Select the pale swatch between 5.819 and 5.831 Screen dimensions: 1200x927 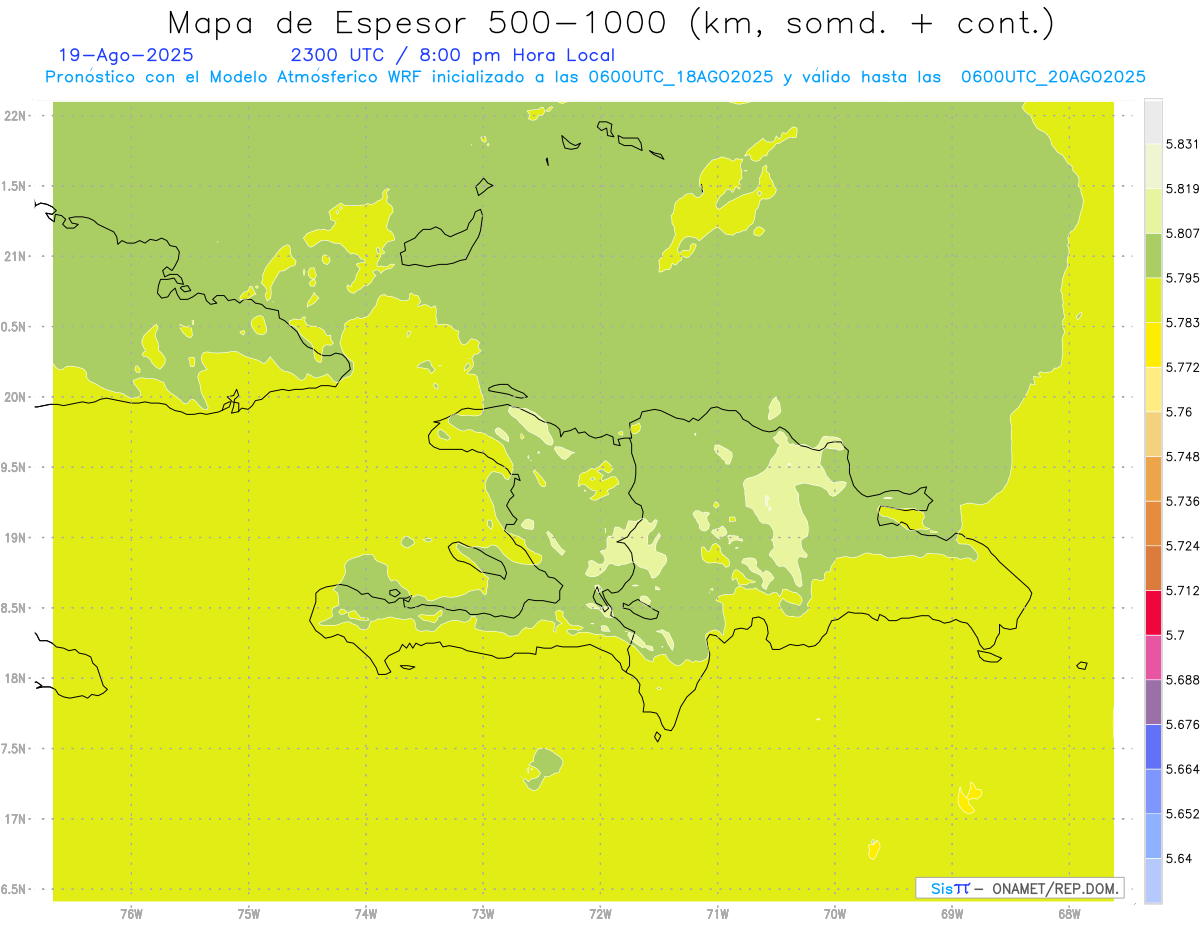tap(1153, 166)
